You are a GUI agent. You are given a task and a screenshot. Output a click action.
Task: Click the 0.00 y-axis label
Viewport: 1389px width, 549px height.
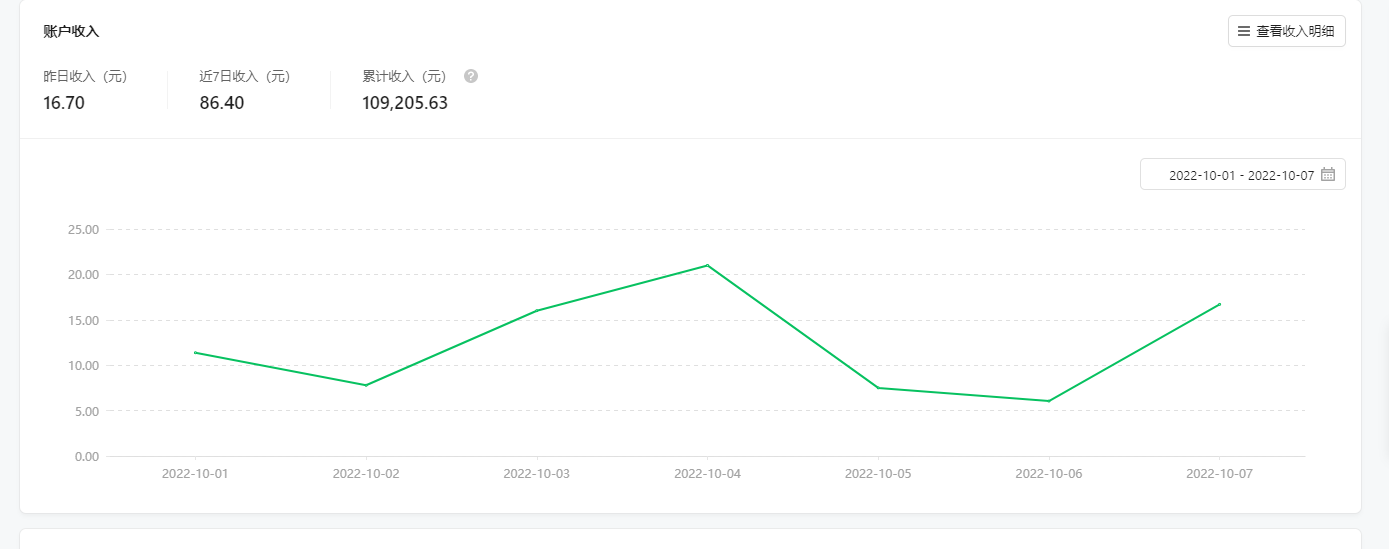click(87, 457)
